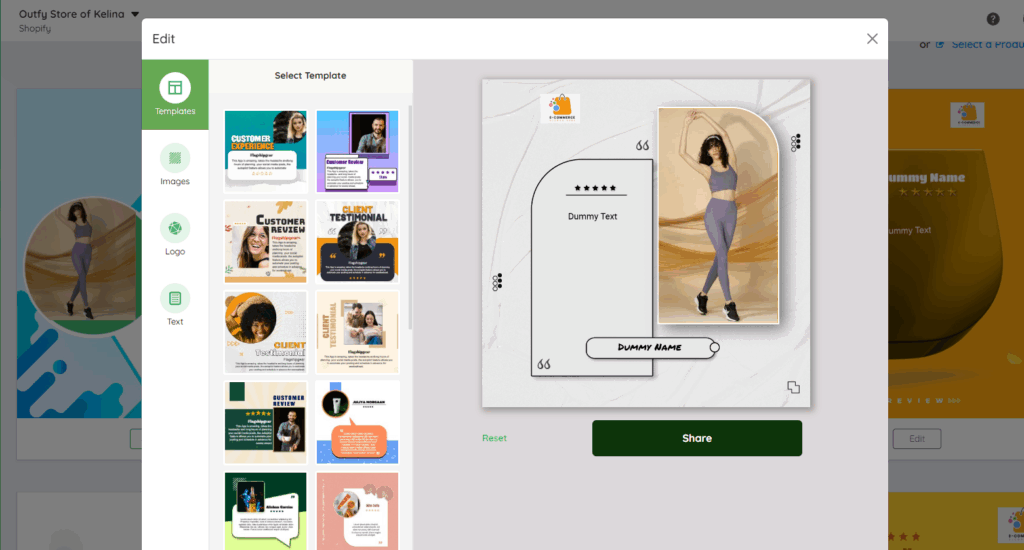Choose the Client Testimonial orange-black template
The width and height of the screenshot is (1024, 550).
point(357,241)
